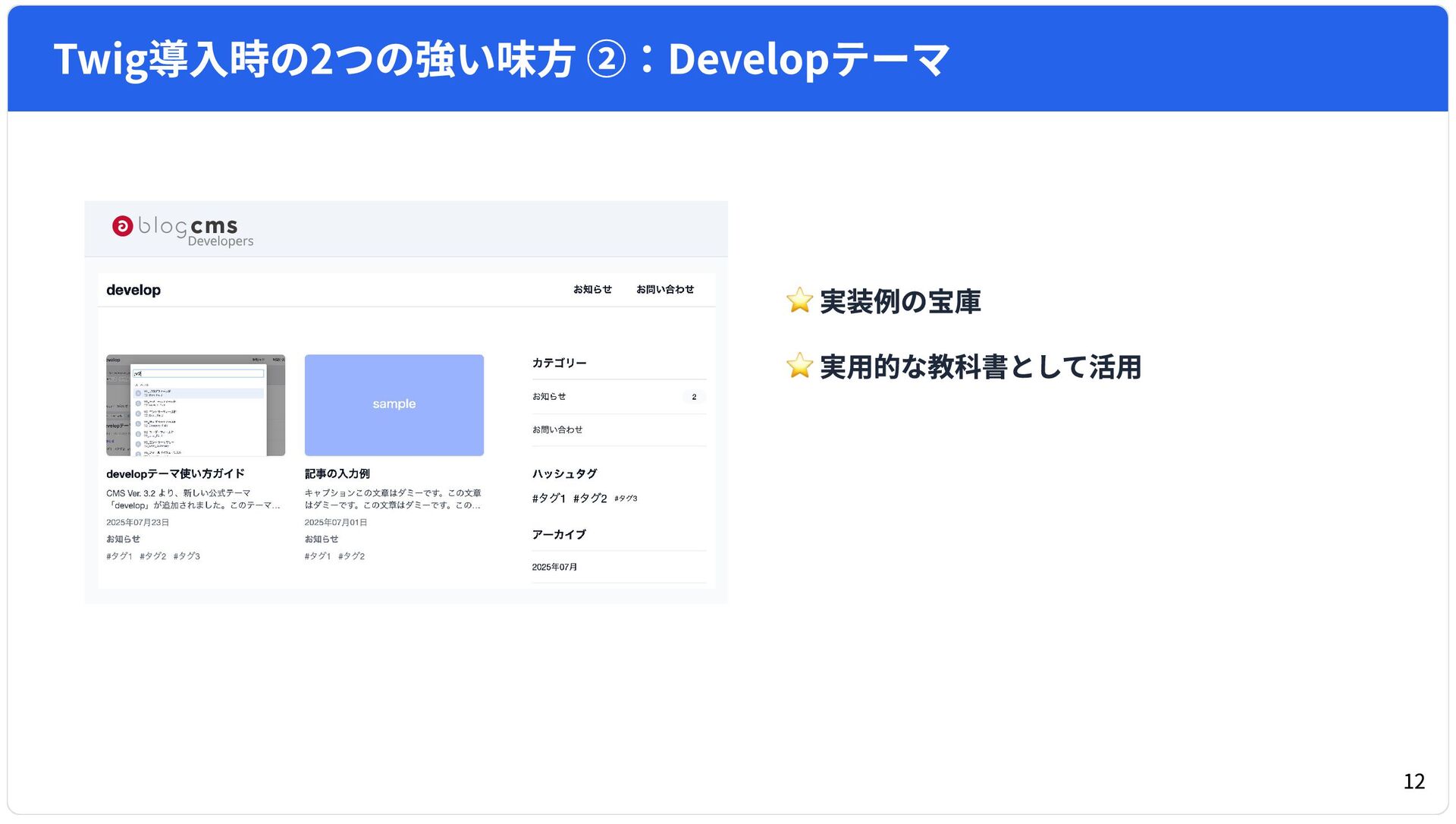Click the category count badge showing 2
1456x824 pixels.
[694, 397]
